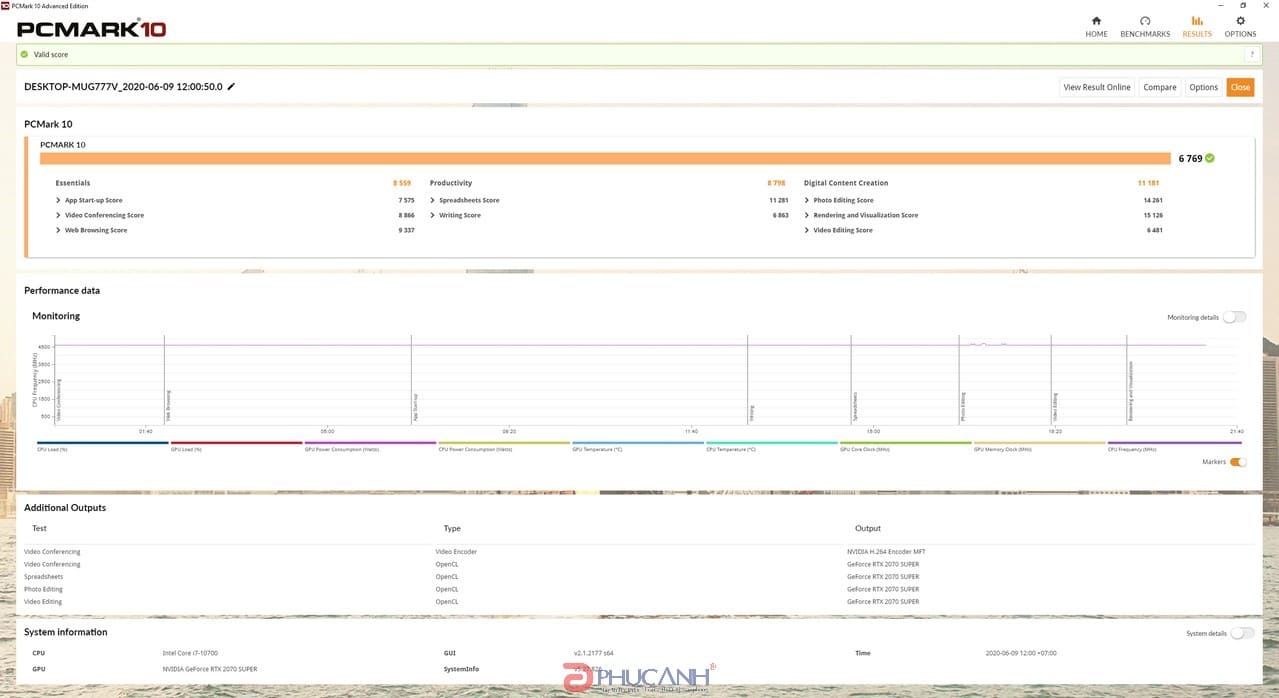Click the Test column header in Additional Outputs
Screen dimensions: 1279x698
(39, 528)
